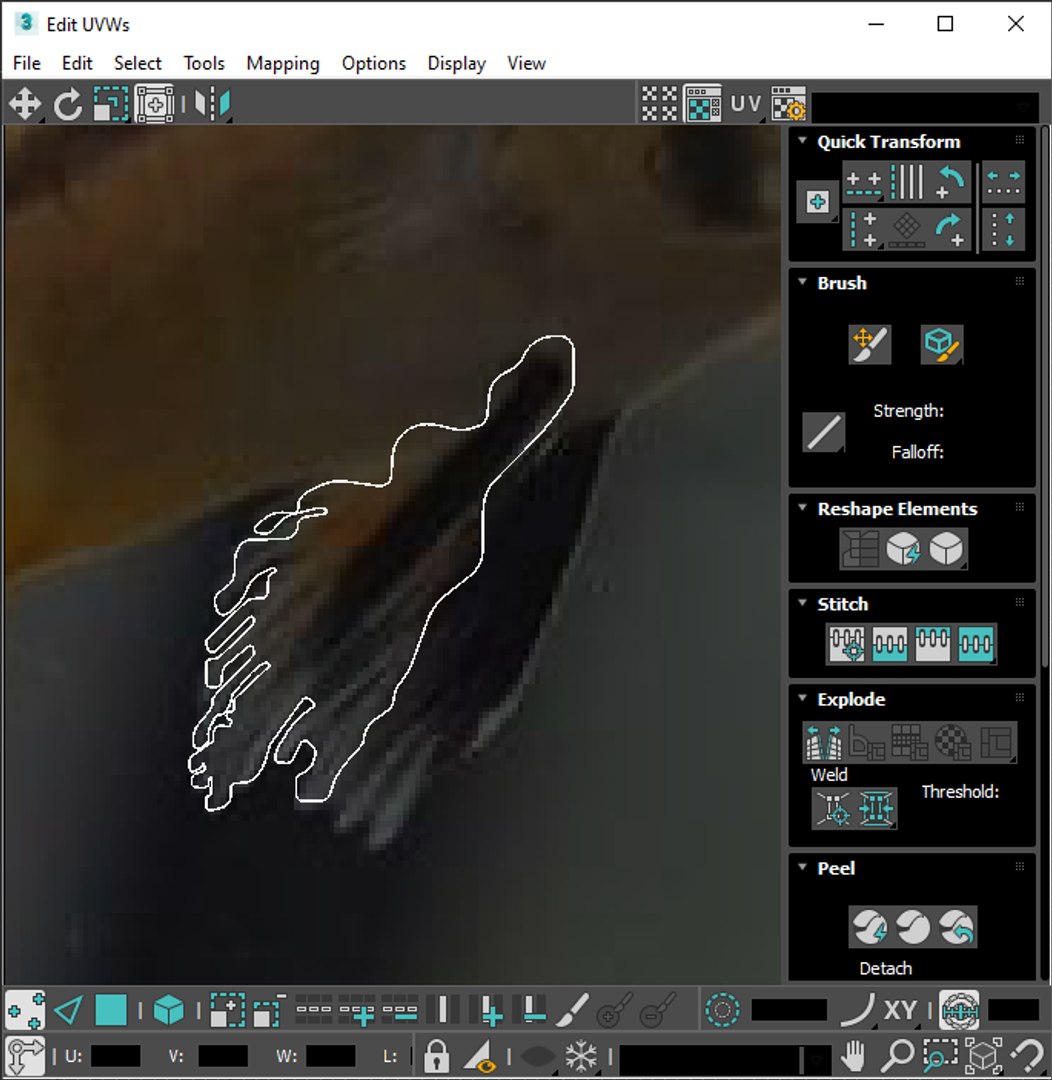1052x1080 pixels.
Task: Open the texture map dropdown list
Action: [x=925, y=106]
